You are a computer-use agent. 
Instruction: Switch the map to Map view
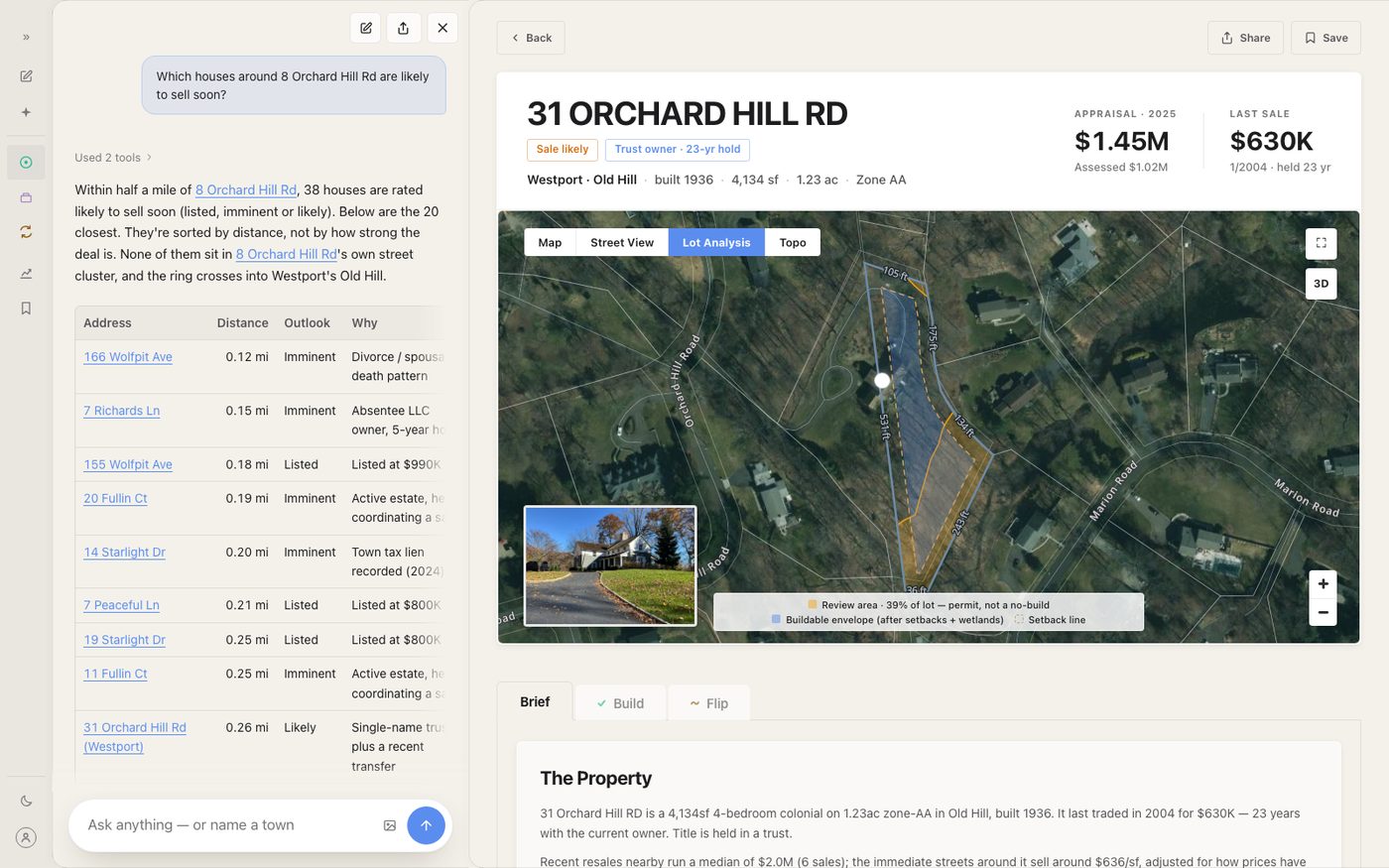(550, 243)
